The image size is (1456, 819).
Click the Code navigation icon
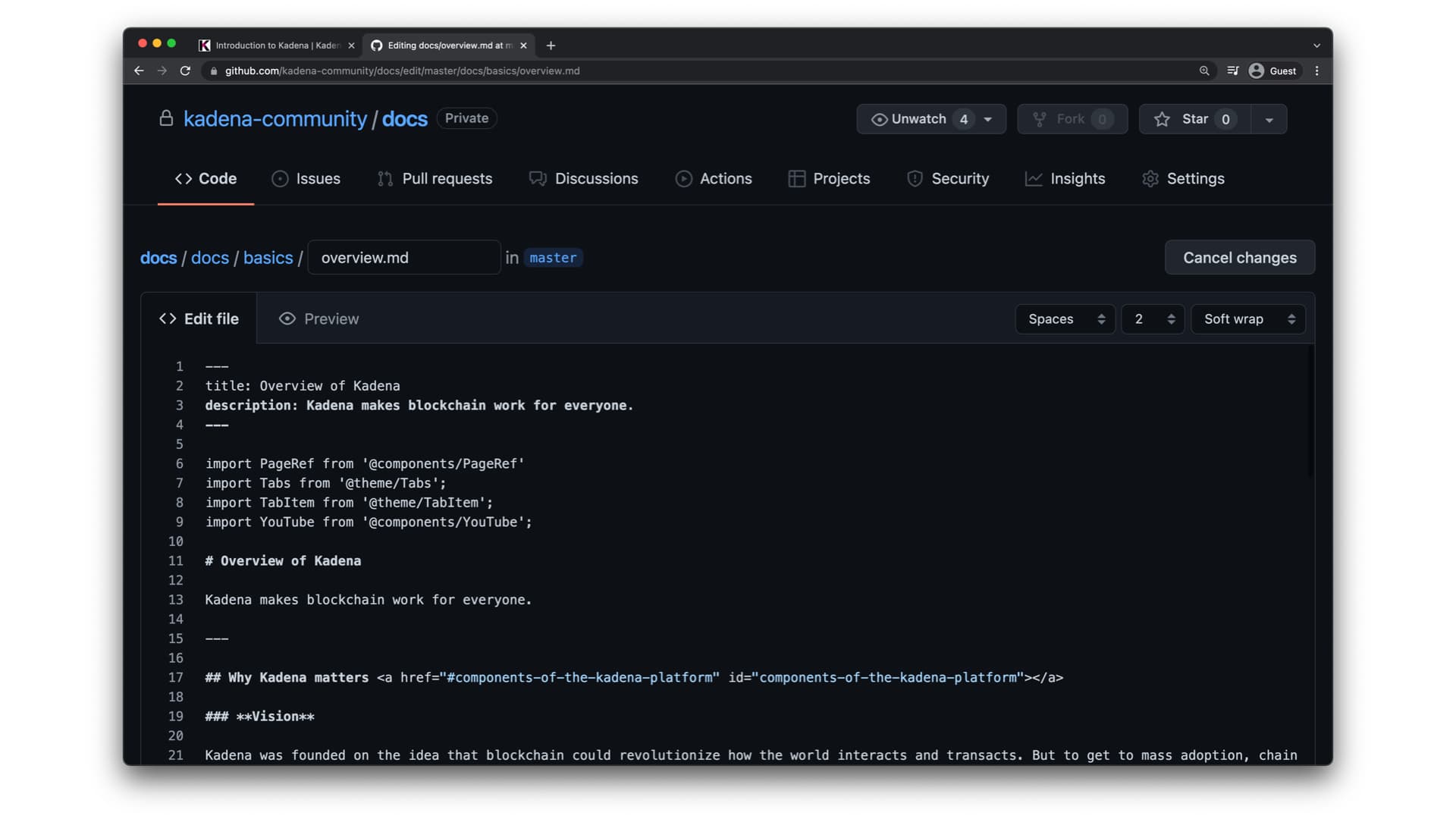pyautogui.click(x=183, y=178)
